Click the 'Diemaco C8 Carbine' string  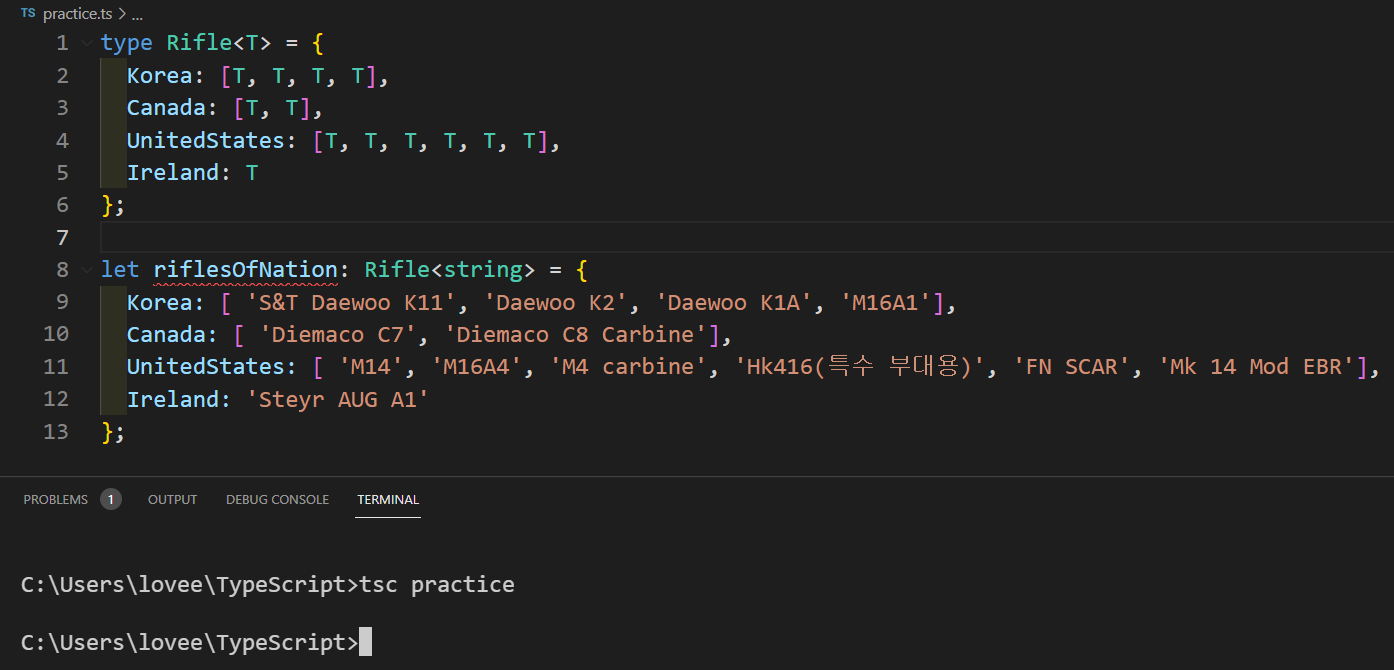coord(574,335)
